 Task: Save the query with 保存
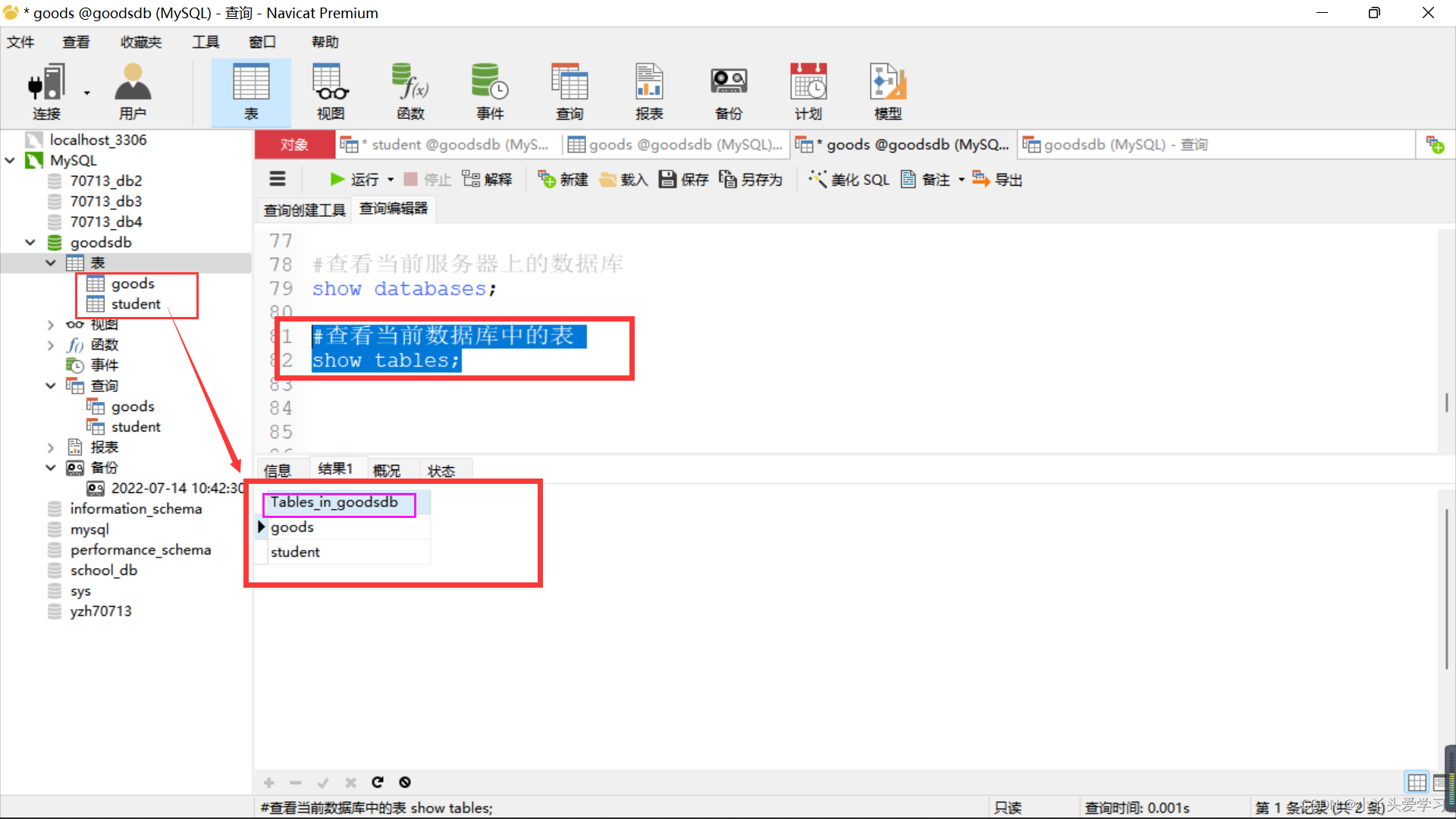pos(683,179)
